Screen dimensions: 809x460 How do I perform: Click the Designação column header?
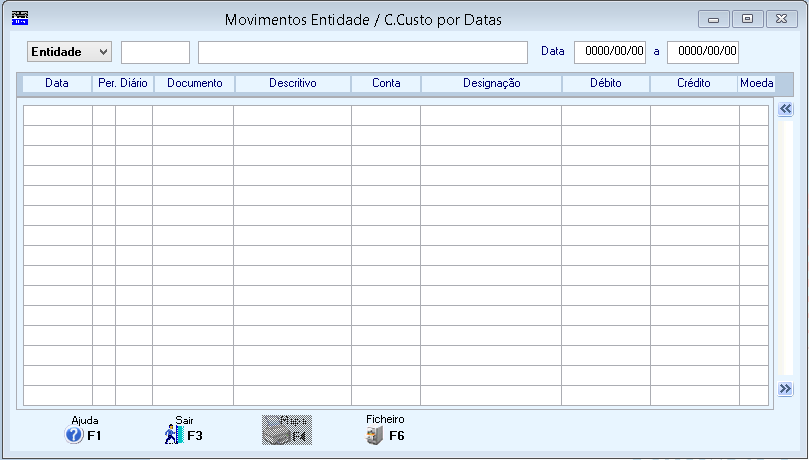coord(491,84)
